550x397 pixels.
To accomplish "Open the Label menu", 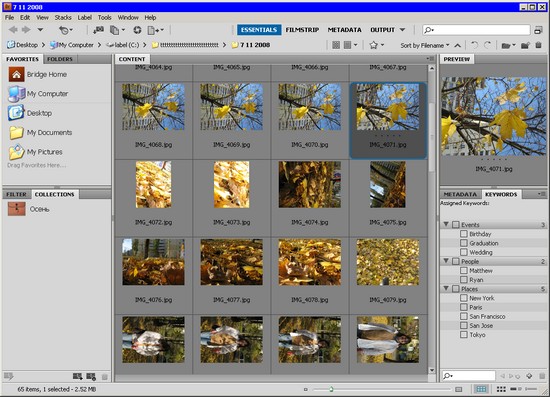I will [x=85, y=17].
